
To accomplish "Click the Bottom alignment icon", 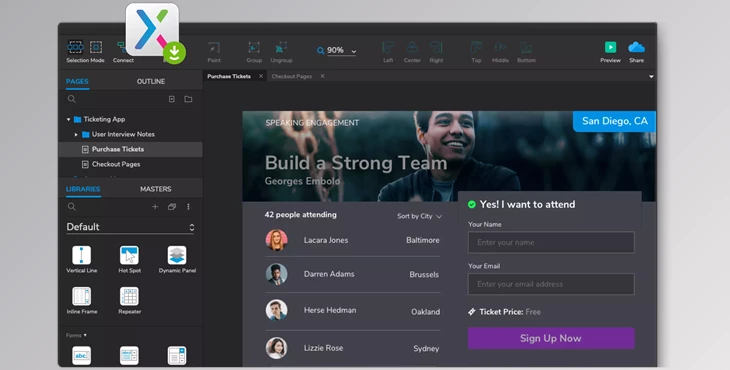I will click(x=526, y=47).
